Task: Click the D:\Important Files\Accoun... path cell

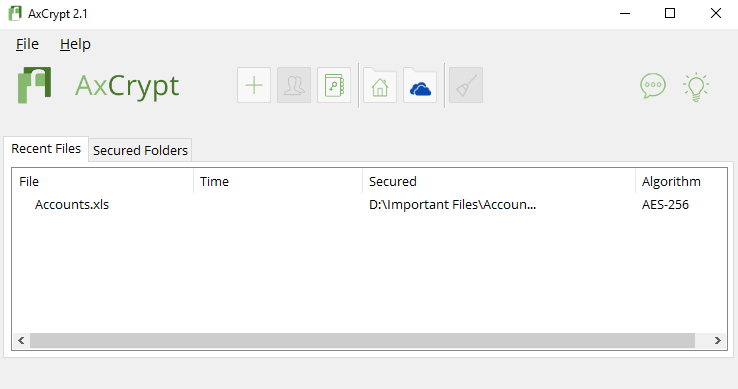Action: [x=452, y=204]
